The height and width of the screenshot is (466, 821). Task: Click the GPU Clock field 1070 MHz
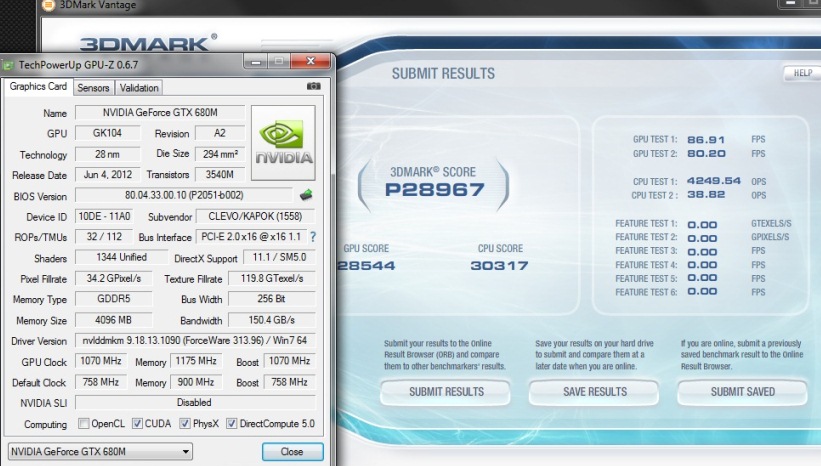coord(101,361)
